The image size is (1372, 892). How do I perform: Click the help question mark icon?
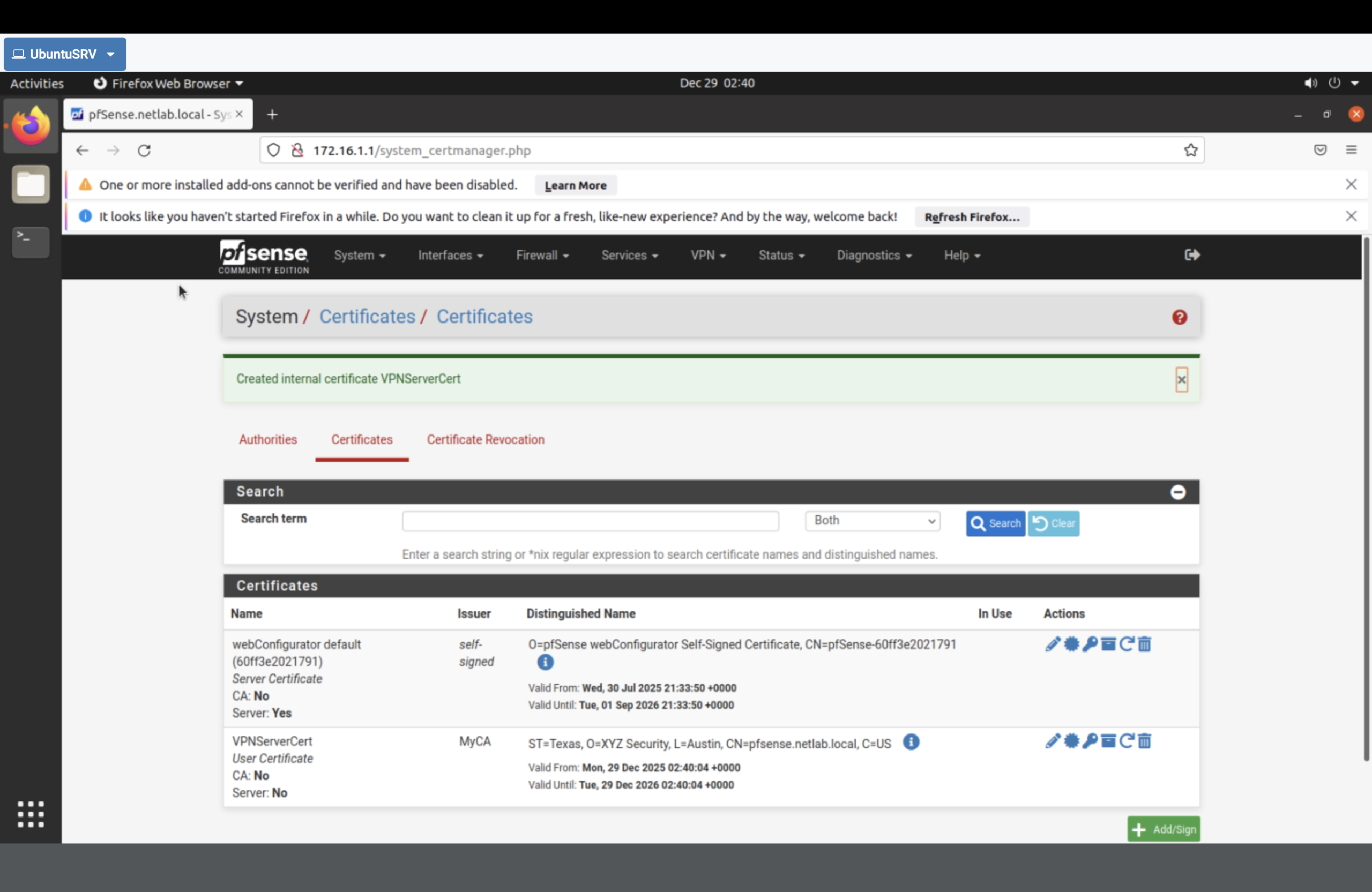1179,317
